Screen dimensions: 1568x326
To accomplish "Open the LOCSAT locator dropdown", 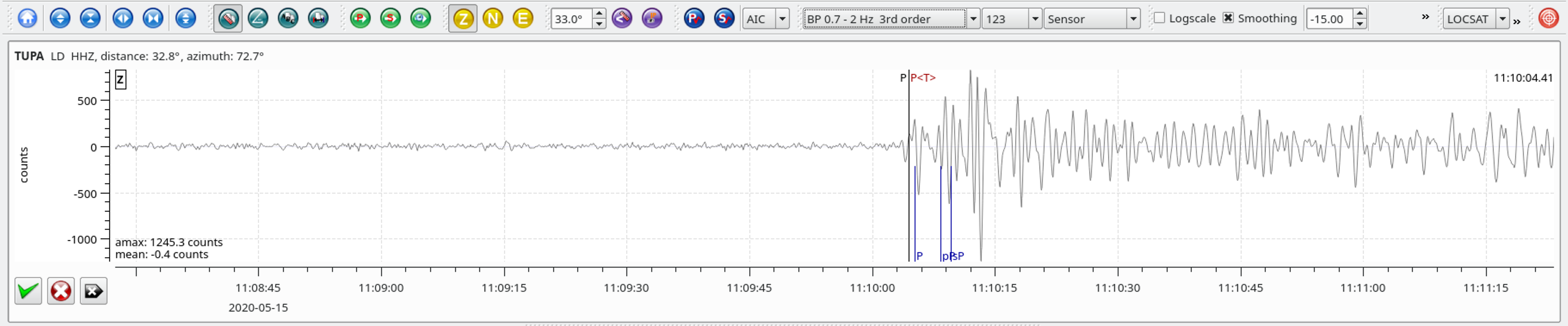I will pos(1476,19).
